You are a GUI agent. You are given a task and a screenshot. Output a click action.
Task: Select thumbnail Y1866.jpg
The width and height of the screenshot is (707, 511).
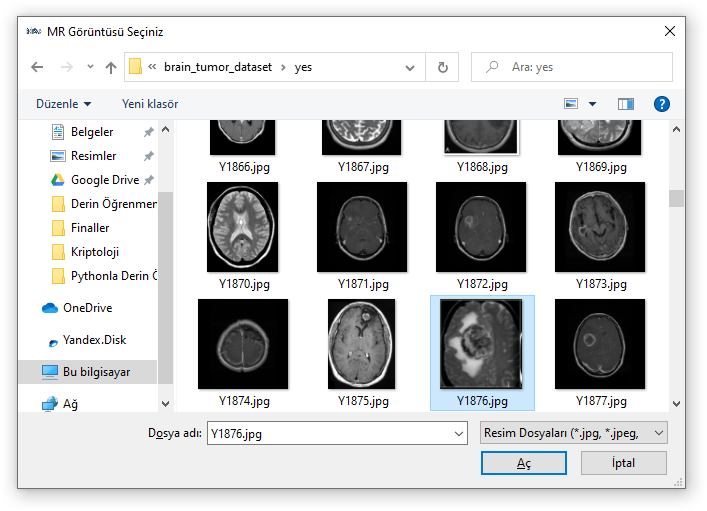coord(243,138)
